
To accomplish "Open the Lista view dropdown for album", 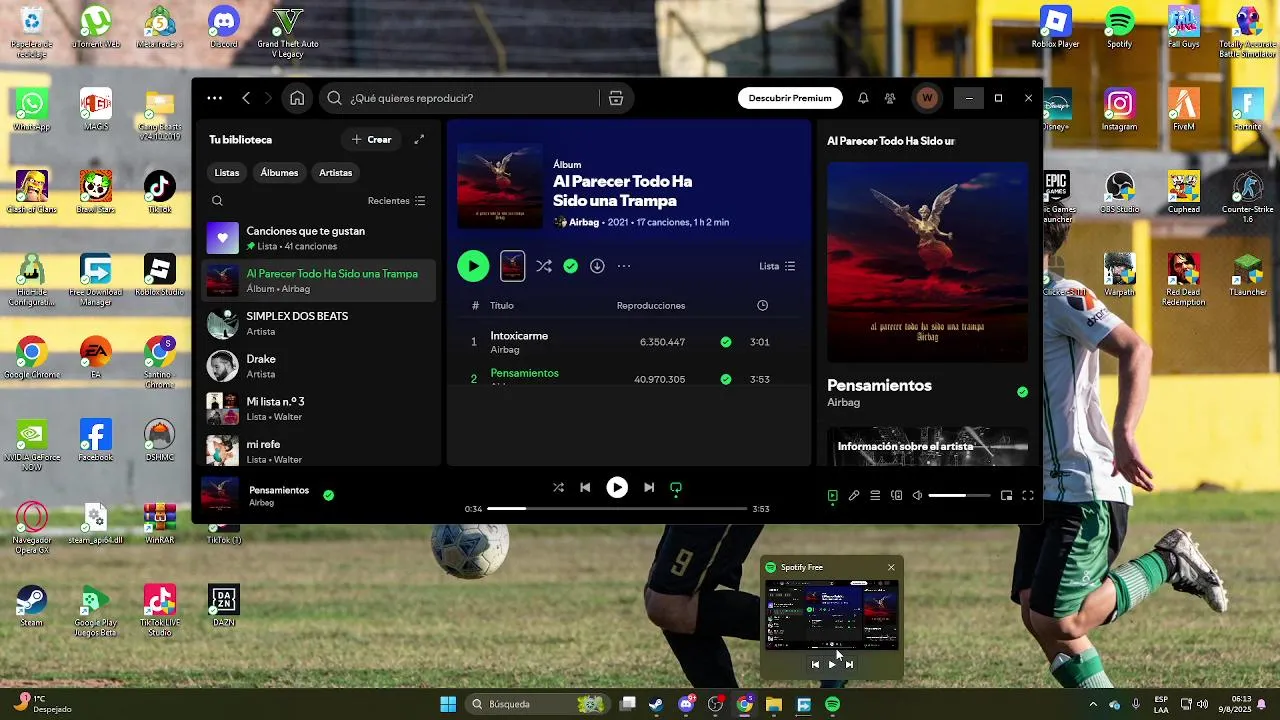I will point(777,266).
